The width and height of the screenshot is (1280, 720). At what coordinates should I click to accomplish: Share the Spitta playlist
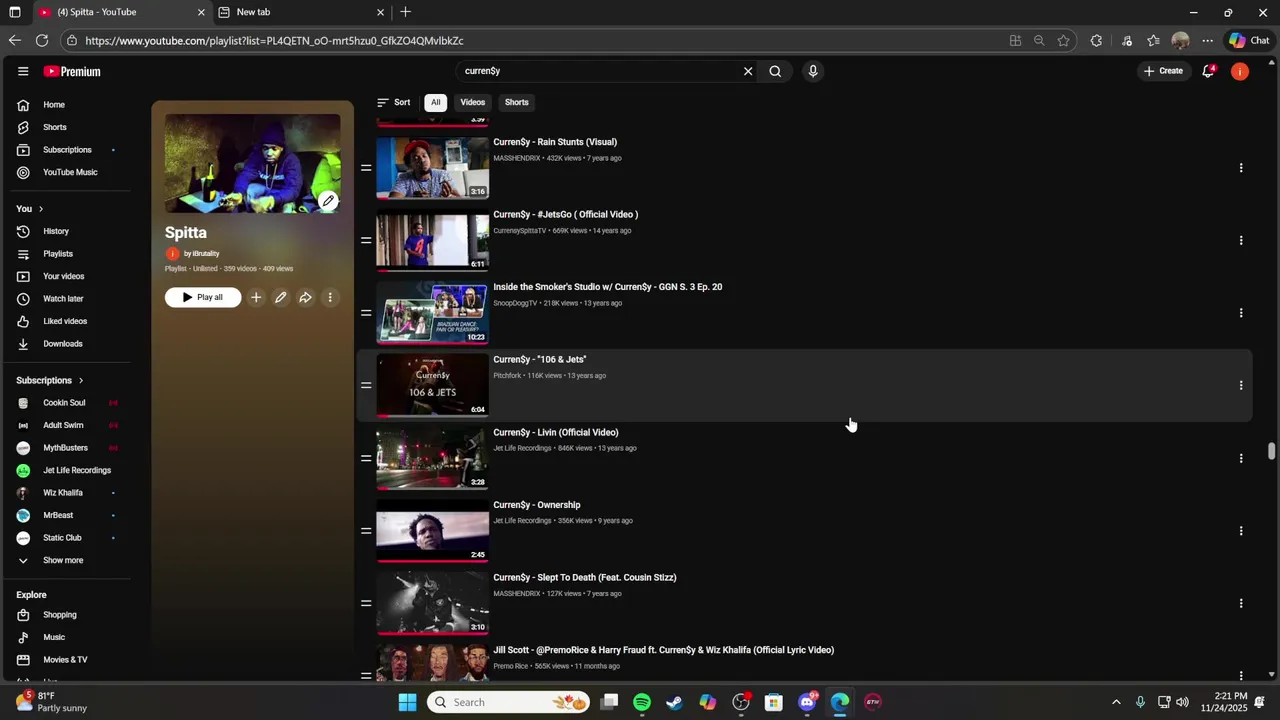click(305, 297)
